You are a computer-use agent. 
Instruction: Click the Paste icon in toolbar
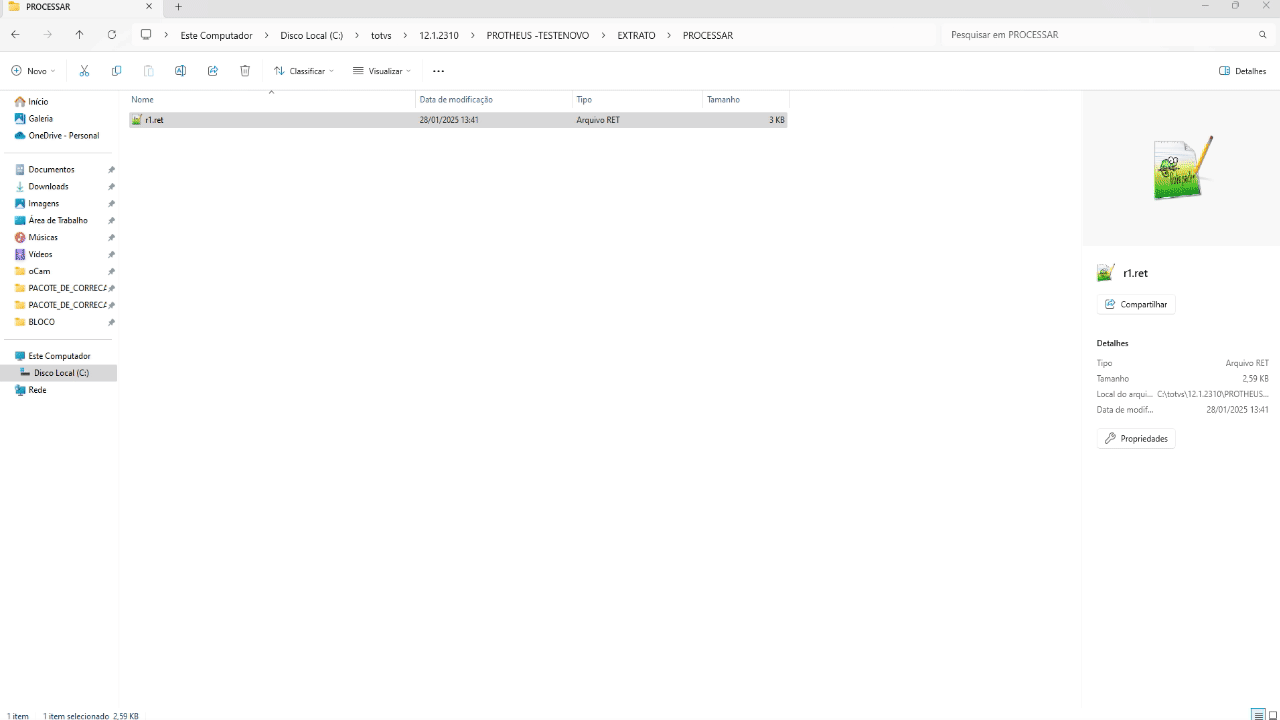[x=148, y=71]
